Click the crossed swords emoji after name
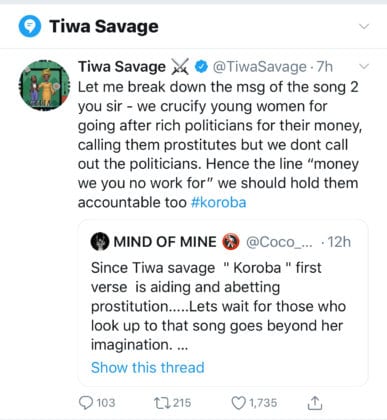This screenshot has height=420, width=387. [180, 67]
